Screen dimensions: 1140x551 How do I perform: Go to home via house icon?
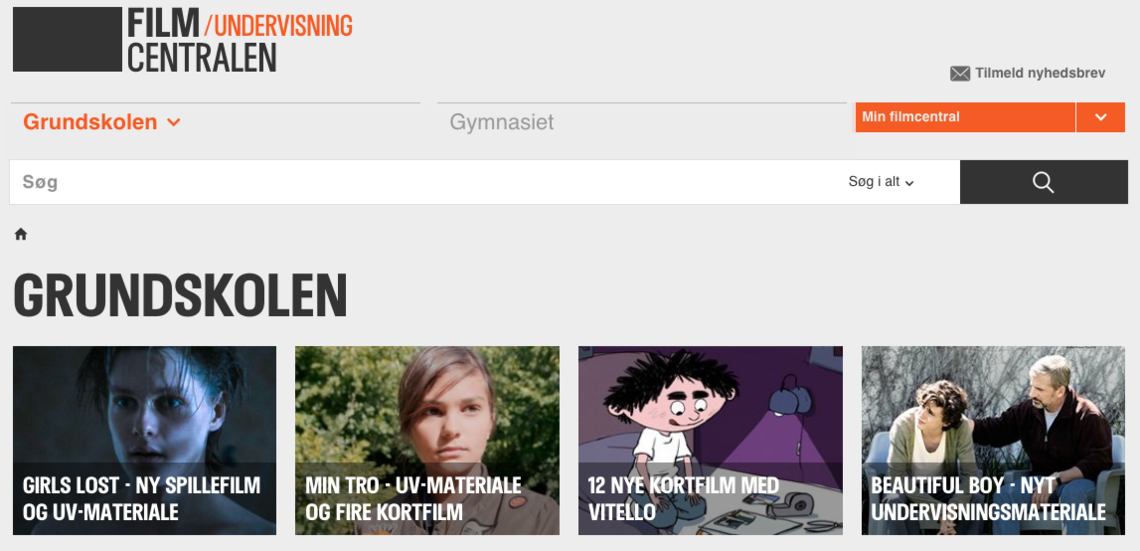[x=21, y=234]
